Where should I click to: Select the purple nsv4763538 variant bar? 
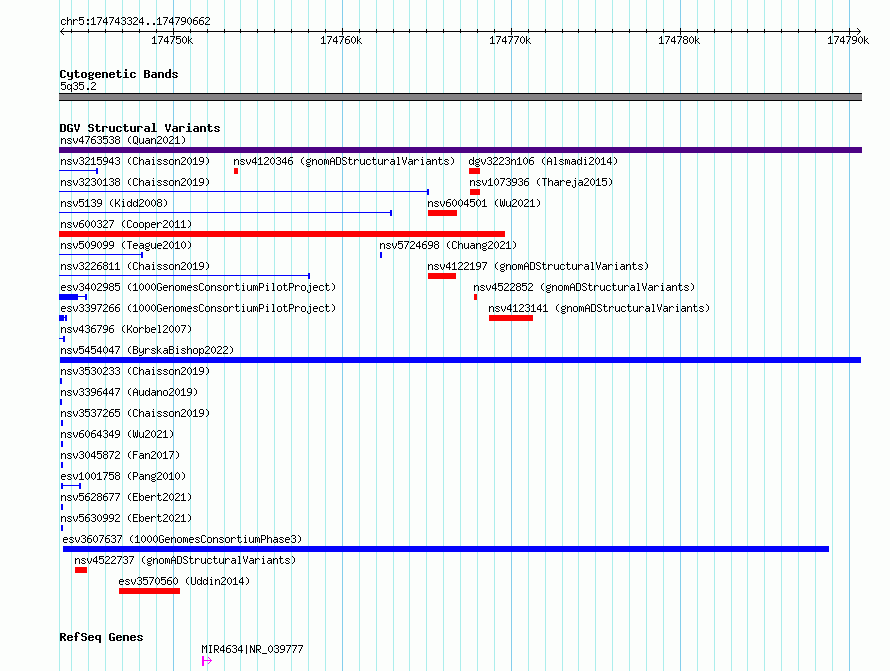click(x=460, y=150)
